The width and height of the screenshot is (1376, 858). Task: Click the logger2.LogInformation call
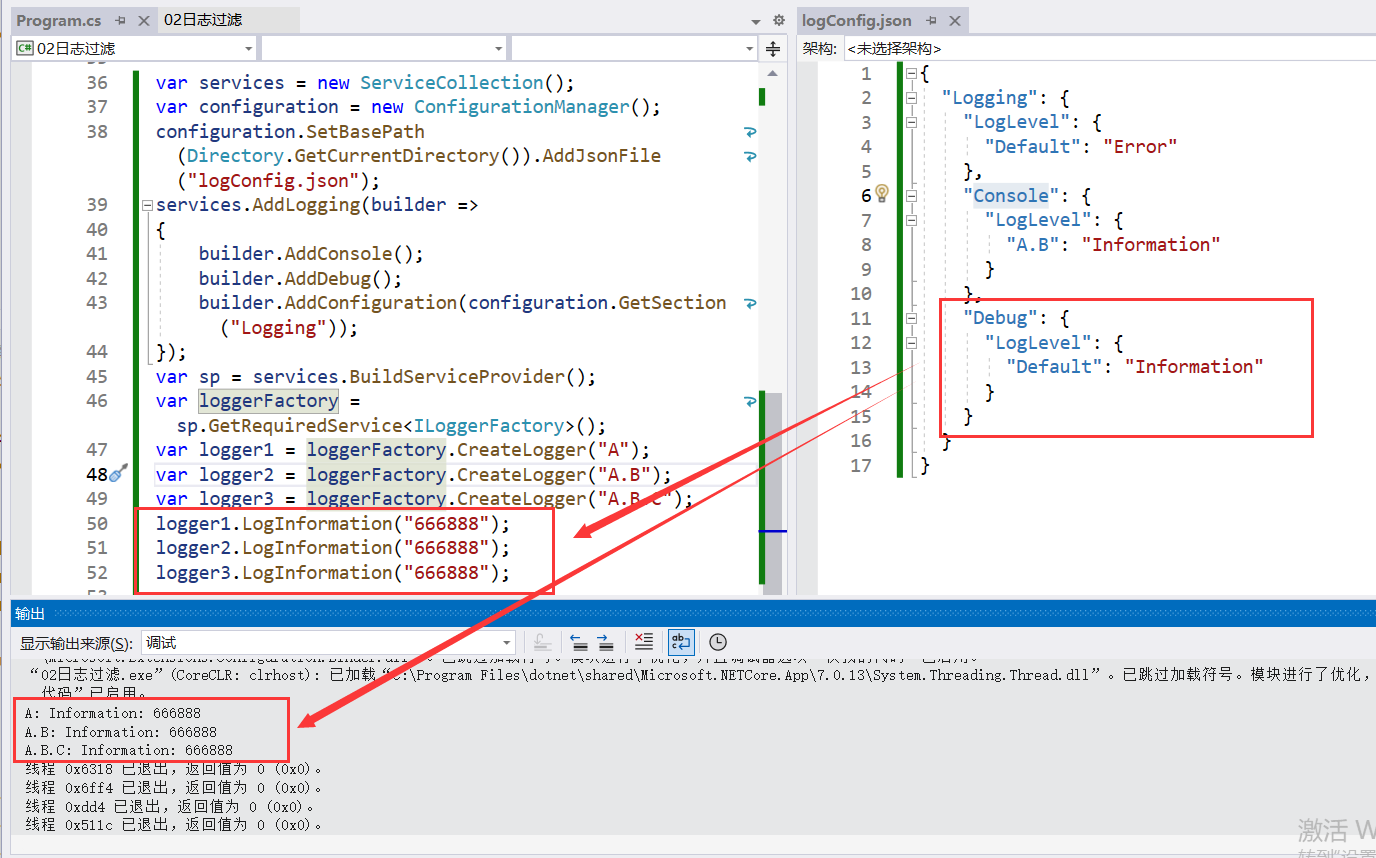point(333,548)
